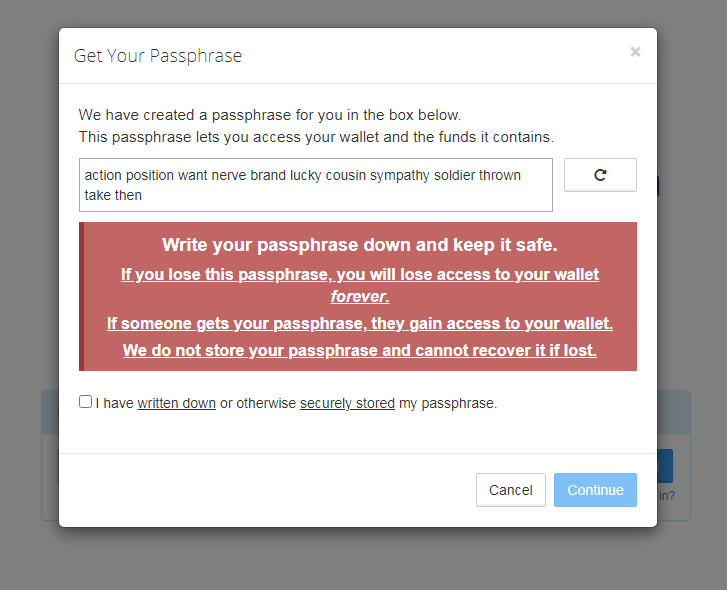Click the blue button partially hidden behind the dialog

coord(665,466)
